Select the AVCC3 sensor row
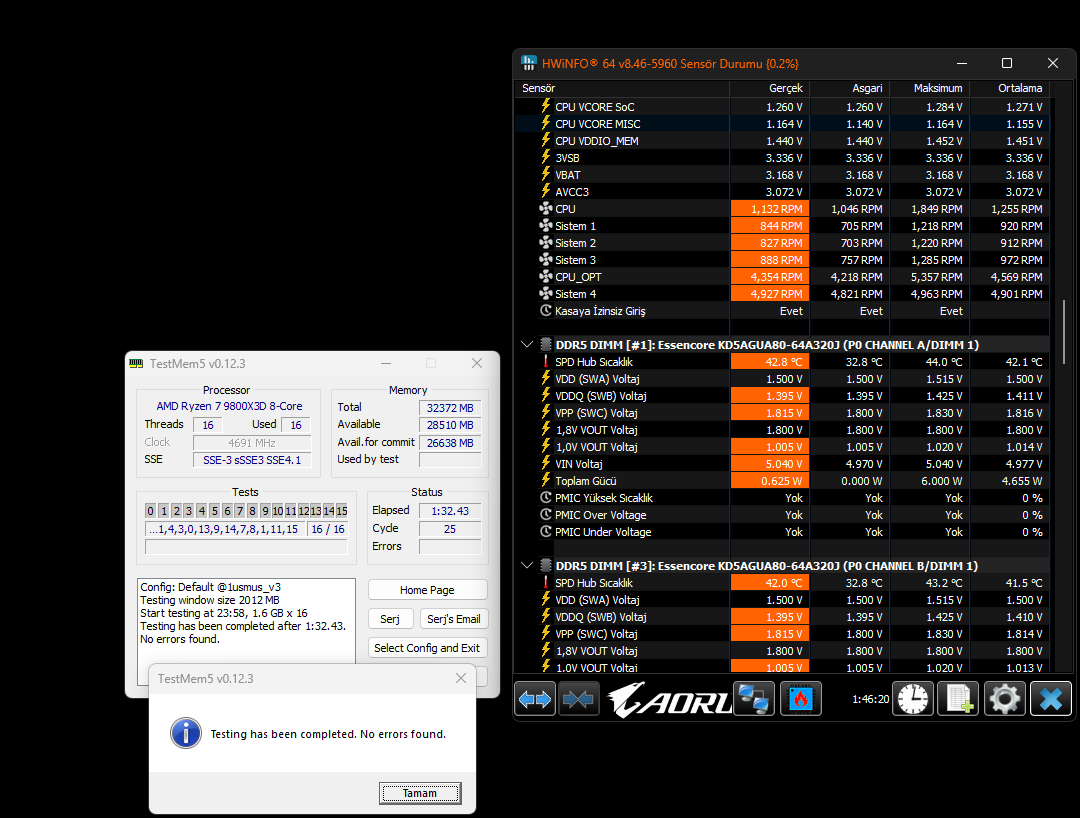Viewport: 1080px width, 818px height. tap(782, 191)
